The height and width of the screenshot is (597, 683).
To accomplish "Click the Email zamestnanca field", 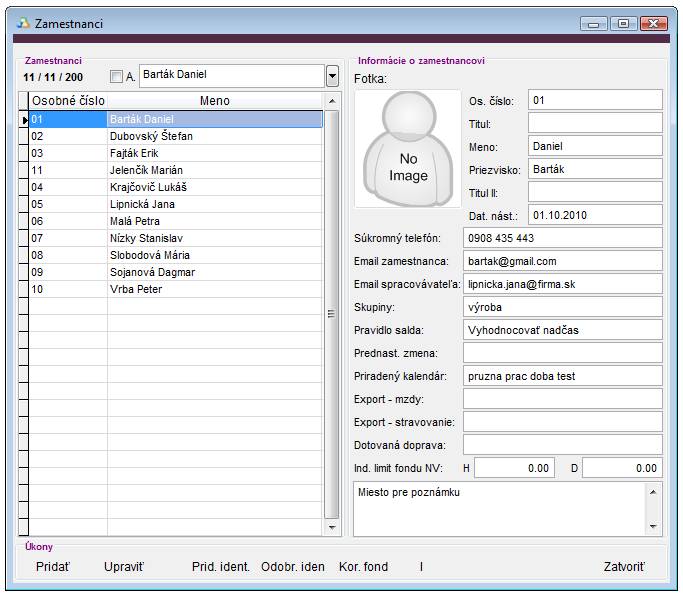I will click(563, 261).
